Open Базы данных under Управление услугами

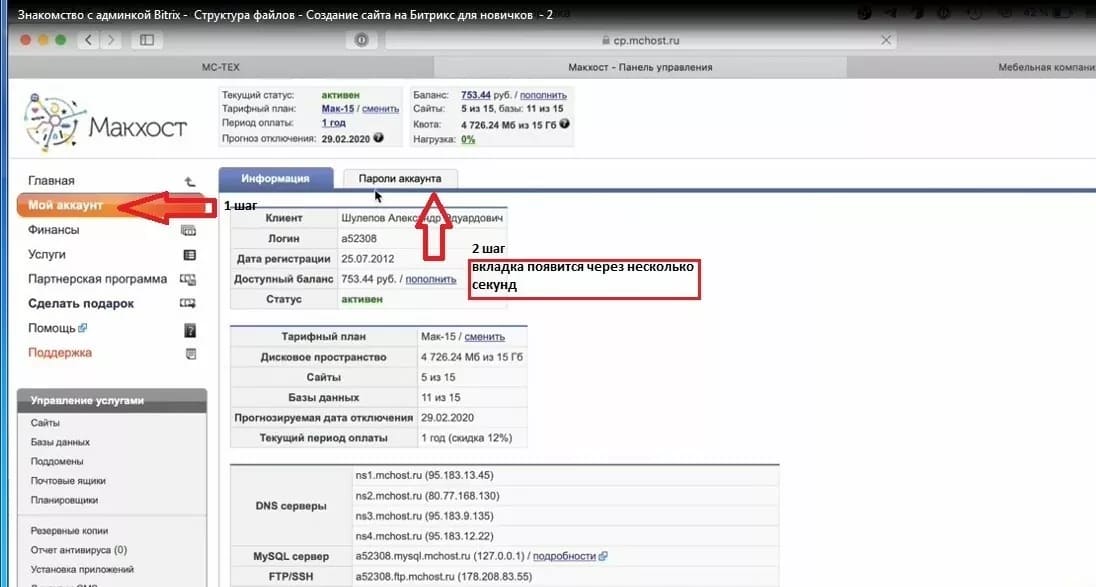[x=60, y=442]
